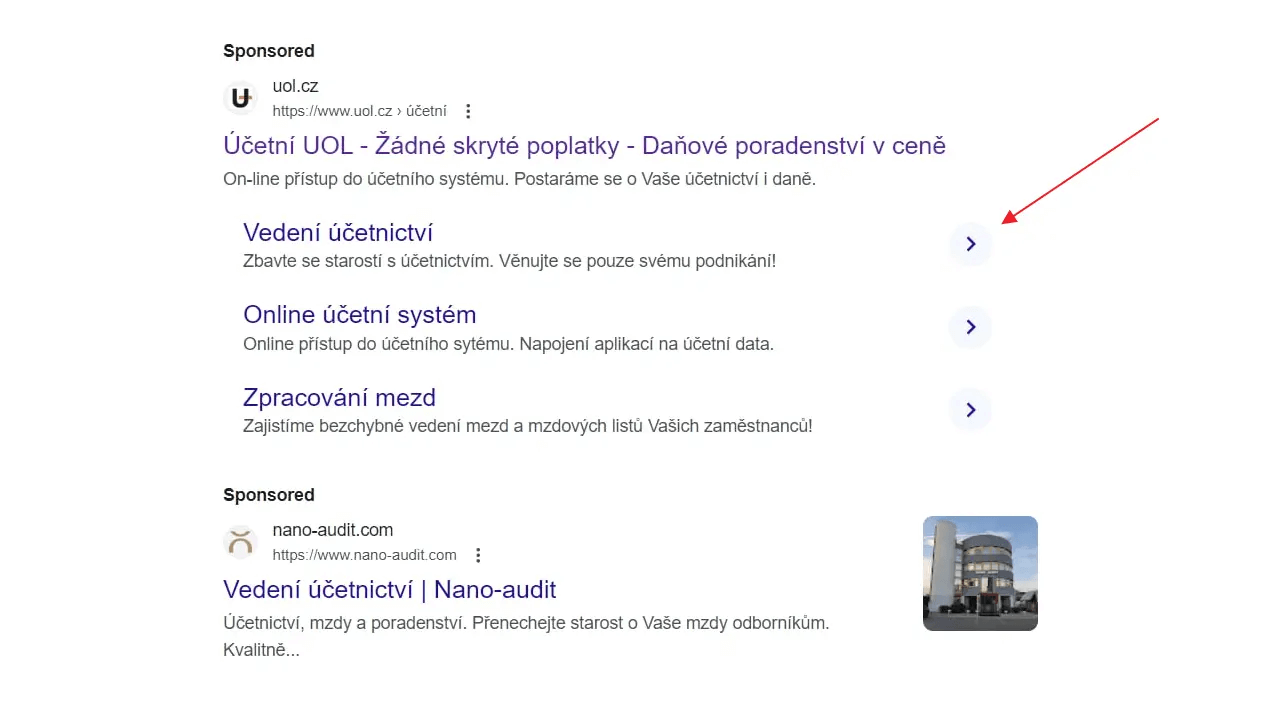Open three-dot menu beside nano-audit.com URL

point(478,555)
